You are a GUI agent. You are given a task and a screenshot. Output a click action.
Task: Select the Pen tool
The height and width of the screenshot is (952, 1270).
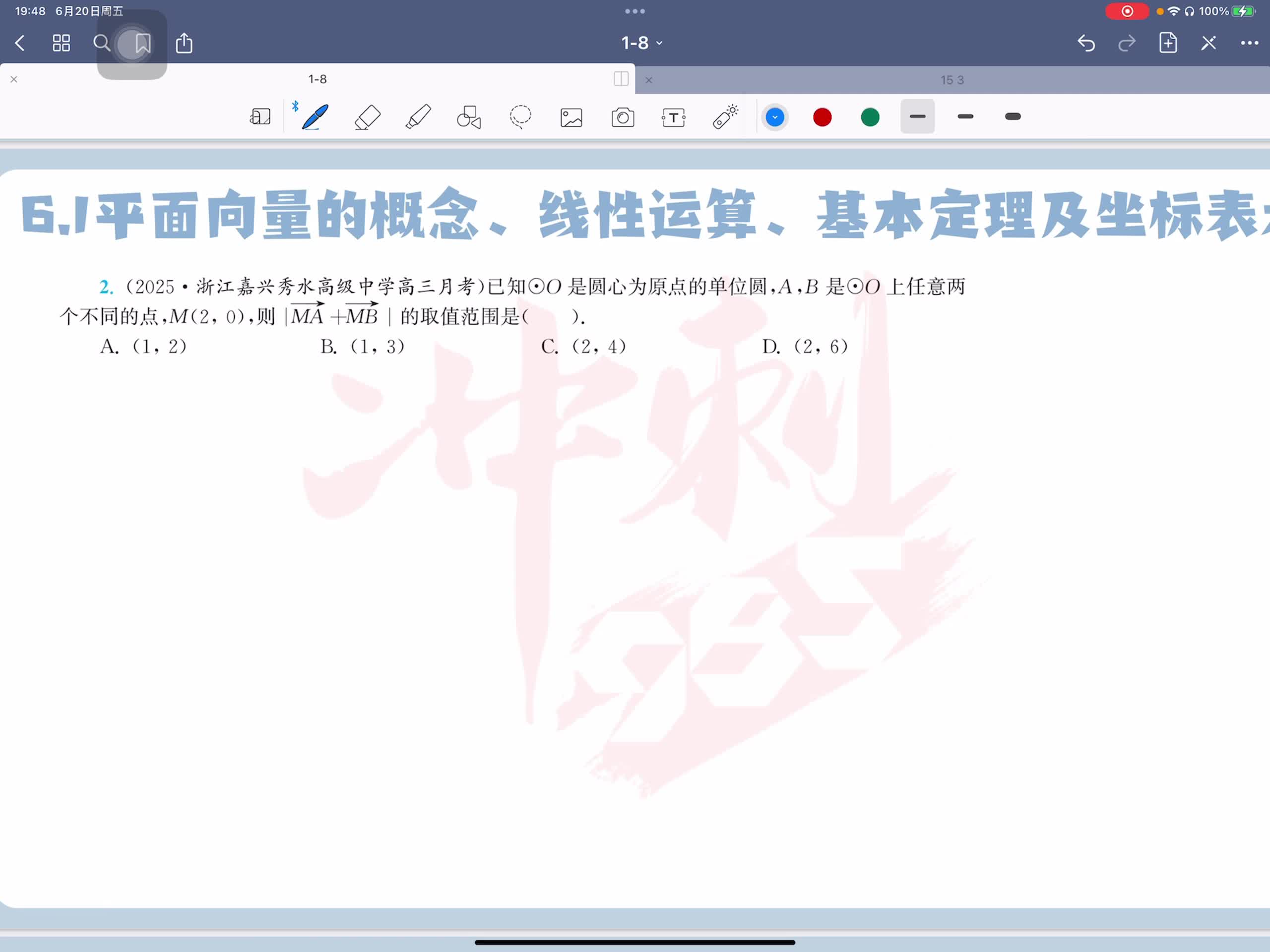(x=315, y=117)
